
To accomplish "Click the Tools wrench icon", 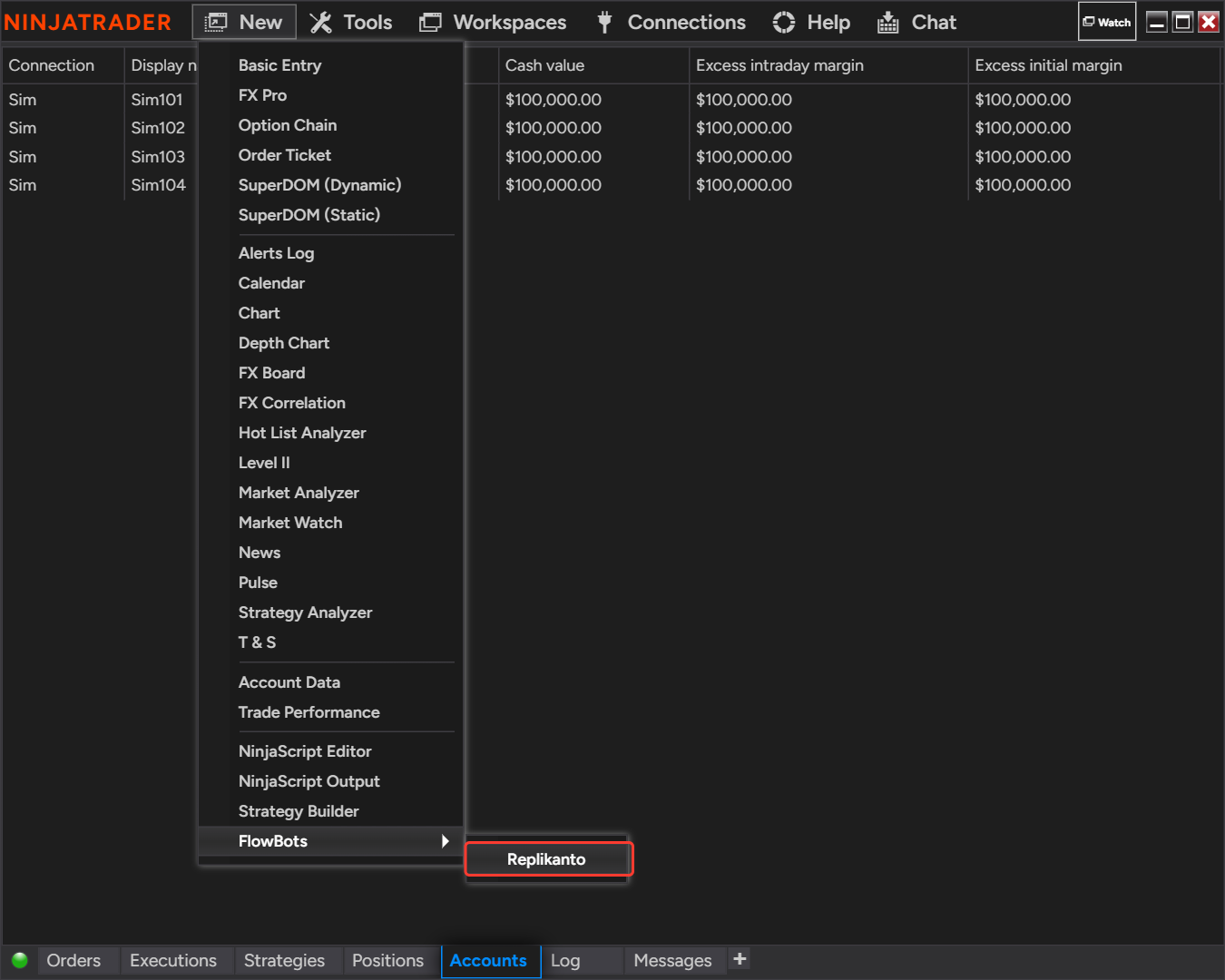I will click(x=320, y=23).
